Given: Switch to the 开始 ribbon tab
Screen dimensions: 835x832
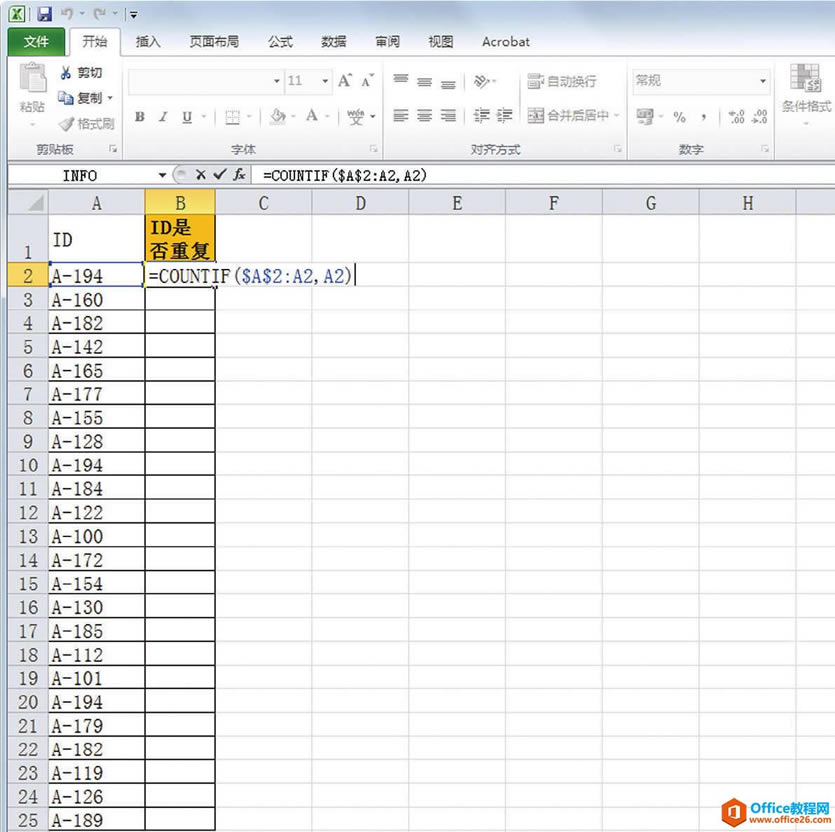Looking at the screenshot, I should pos(94,42).
